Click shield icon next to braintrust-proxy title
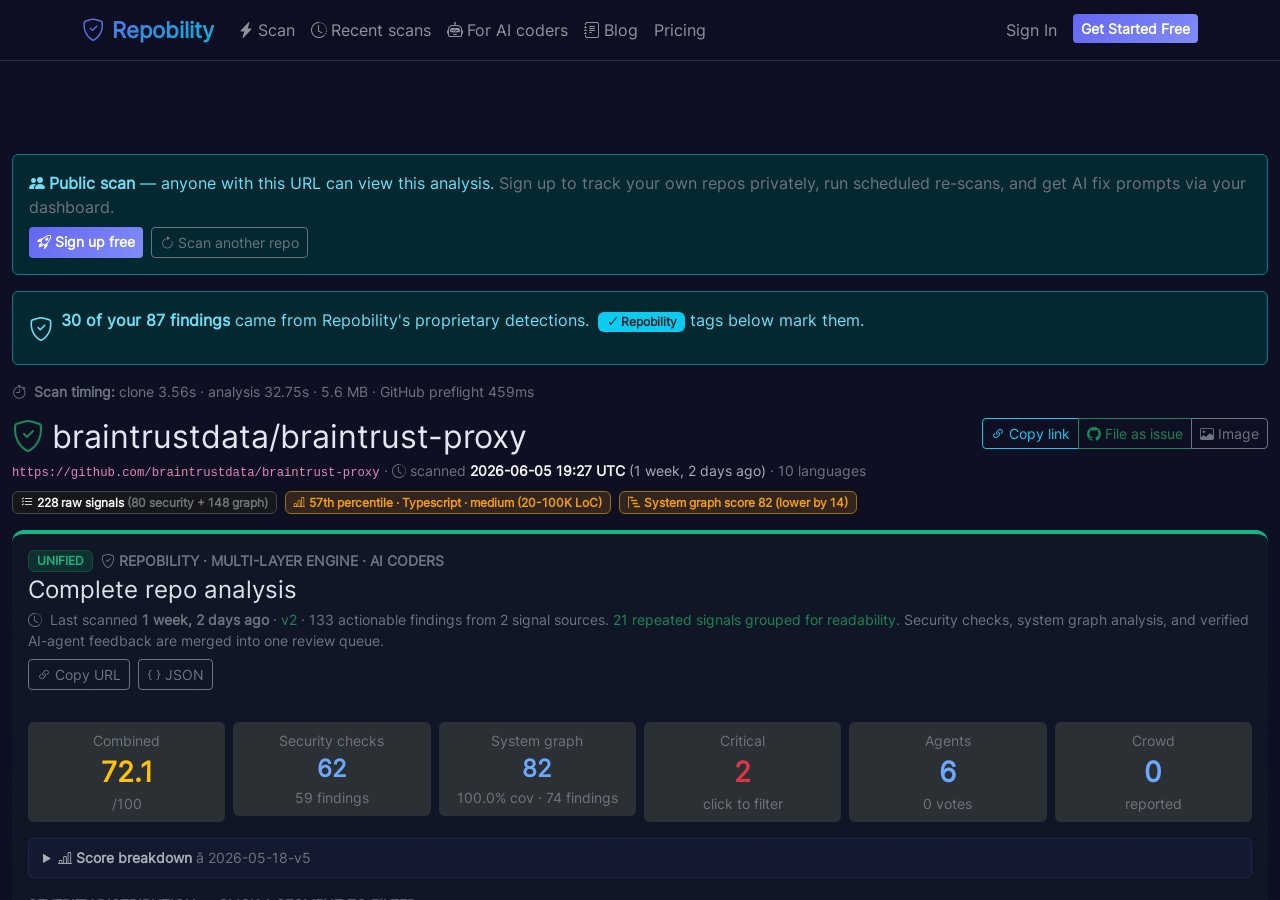Image resolution: width=1280 pixels, height=900 pixels. [x=28, y=436]
